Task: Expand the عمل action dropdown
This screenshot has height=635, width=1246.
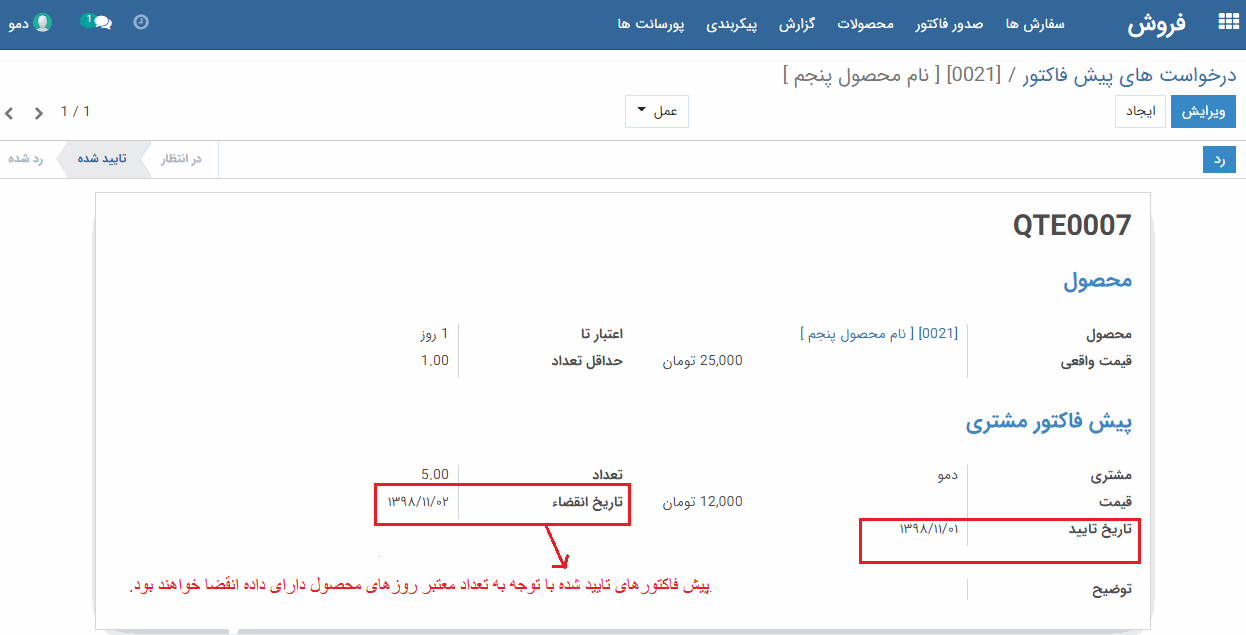Action: [657, 112]
